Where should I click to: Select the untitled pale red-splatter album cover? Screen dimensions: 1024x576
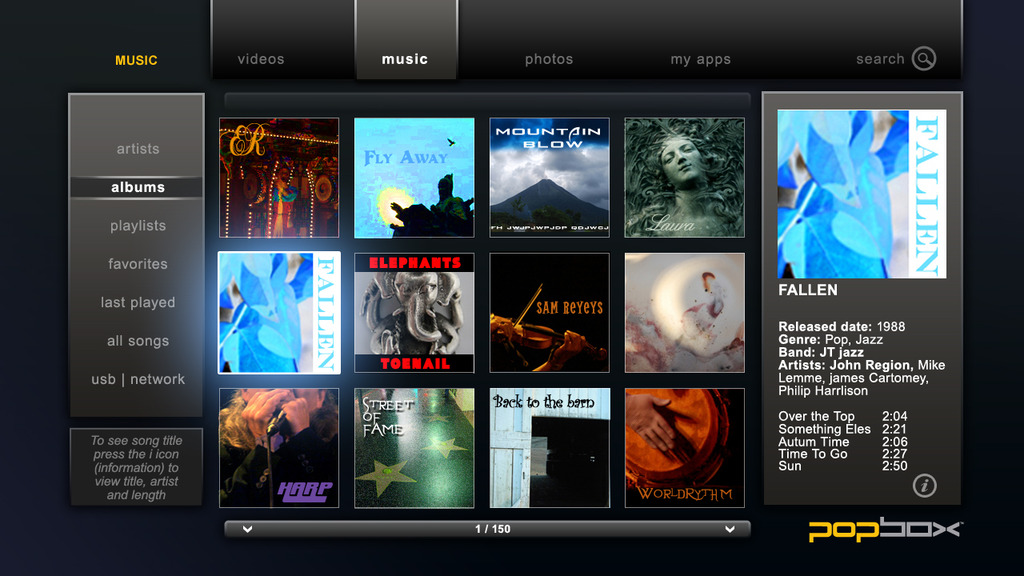tap(684, 313)
